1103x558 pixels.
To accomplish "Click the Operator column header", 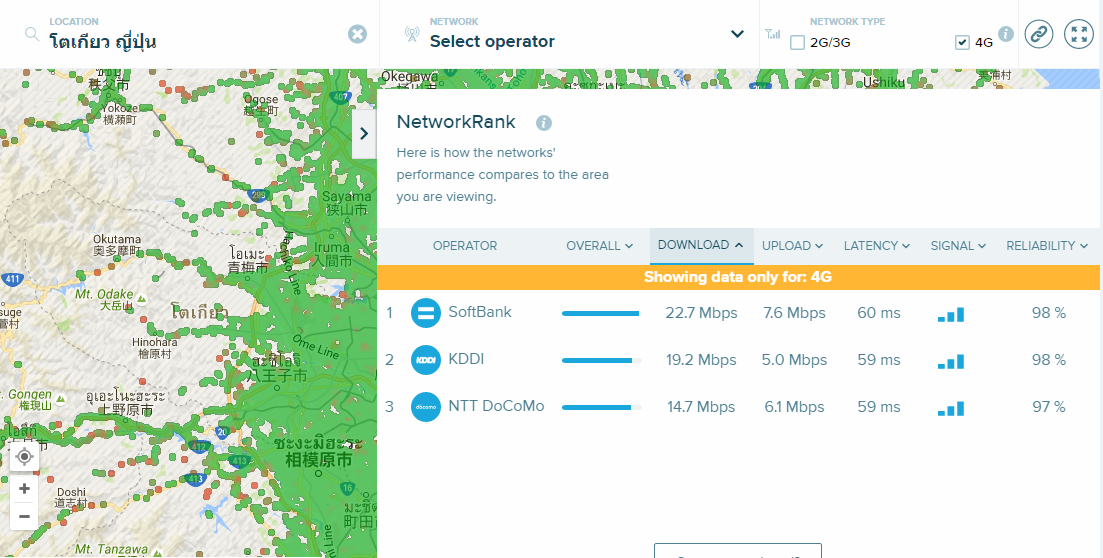I will [x=465, y=246].
